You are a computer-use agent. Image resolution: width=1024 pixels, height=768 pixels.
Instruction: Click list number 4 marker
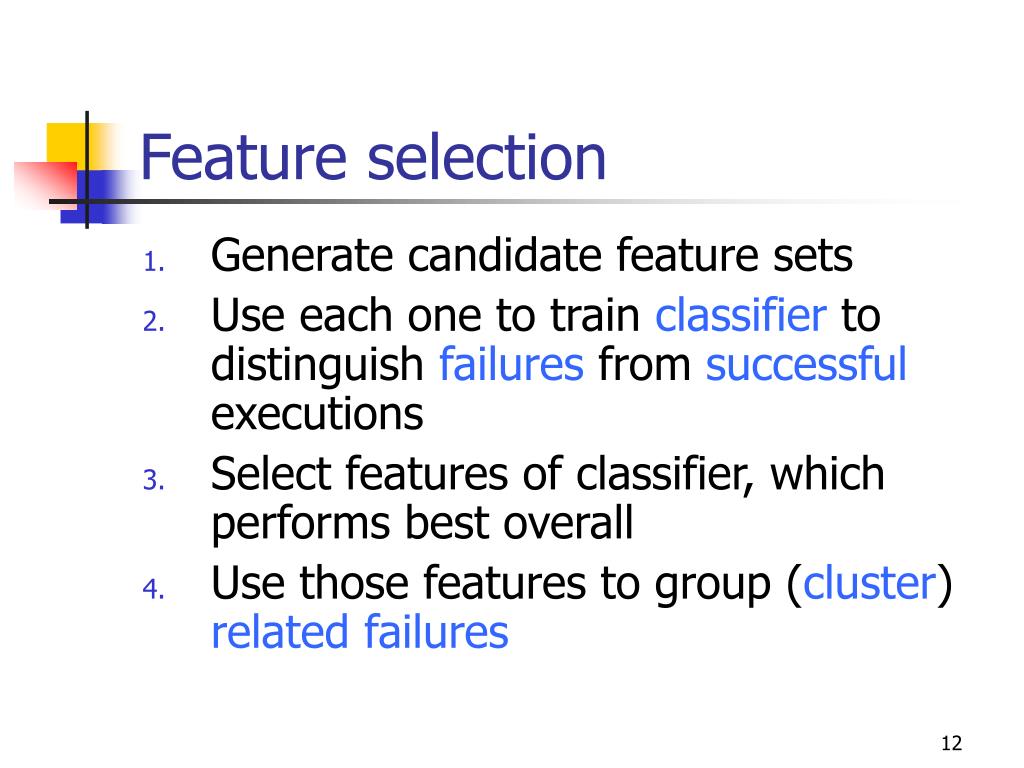[153, 589]
